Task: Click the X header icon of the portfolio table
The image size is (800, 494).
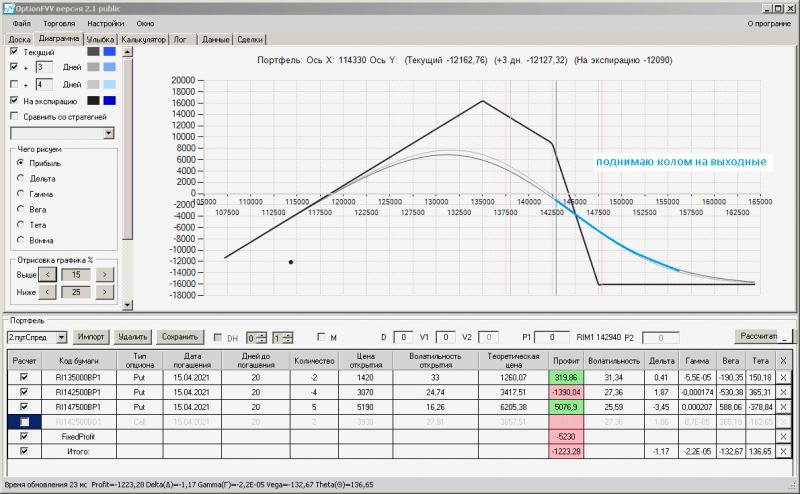Action: point(783,361)
